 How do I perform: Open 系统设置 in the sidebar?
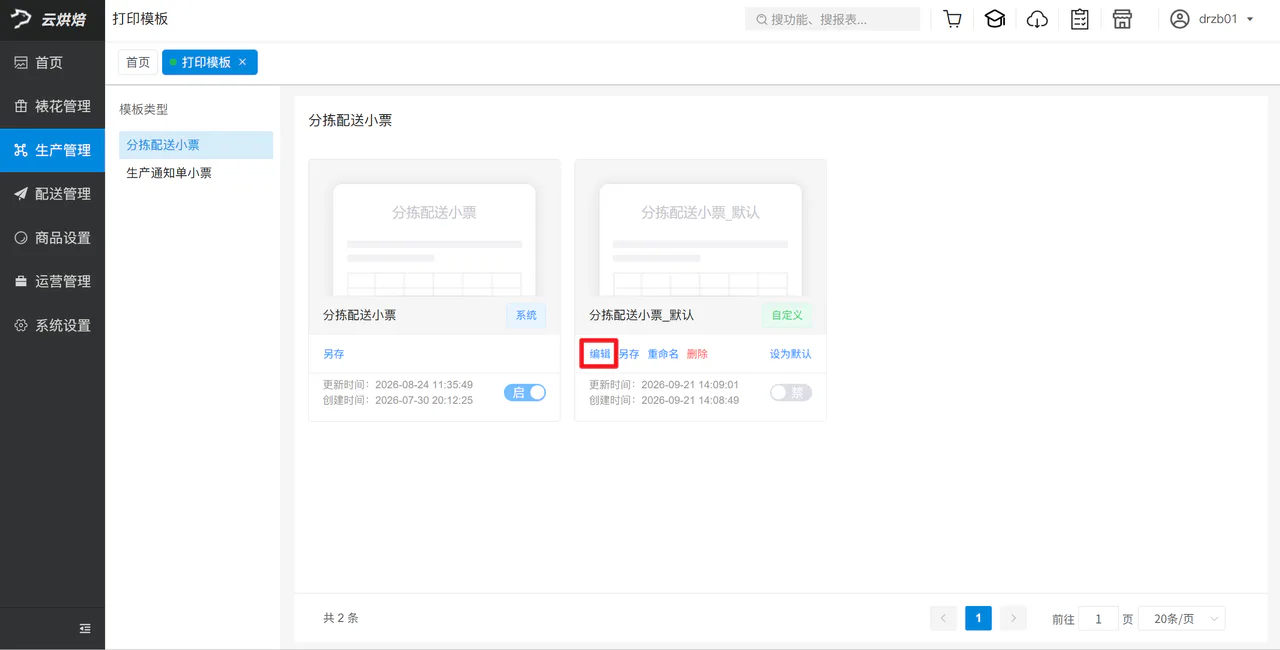tap(52, 325)
